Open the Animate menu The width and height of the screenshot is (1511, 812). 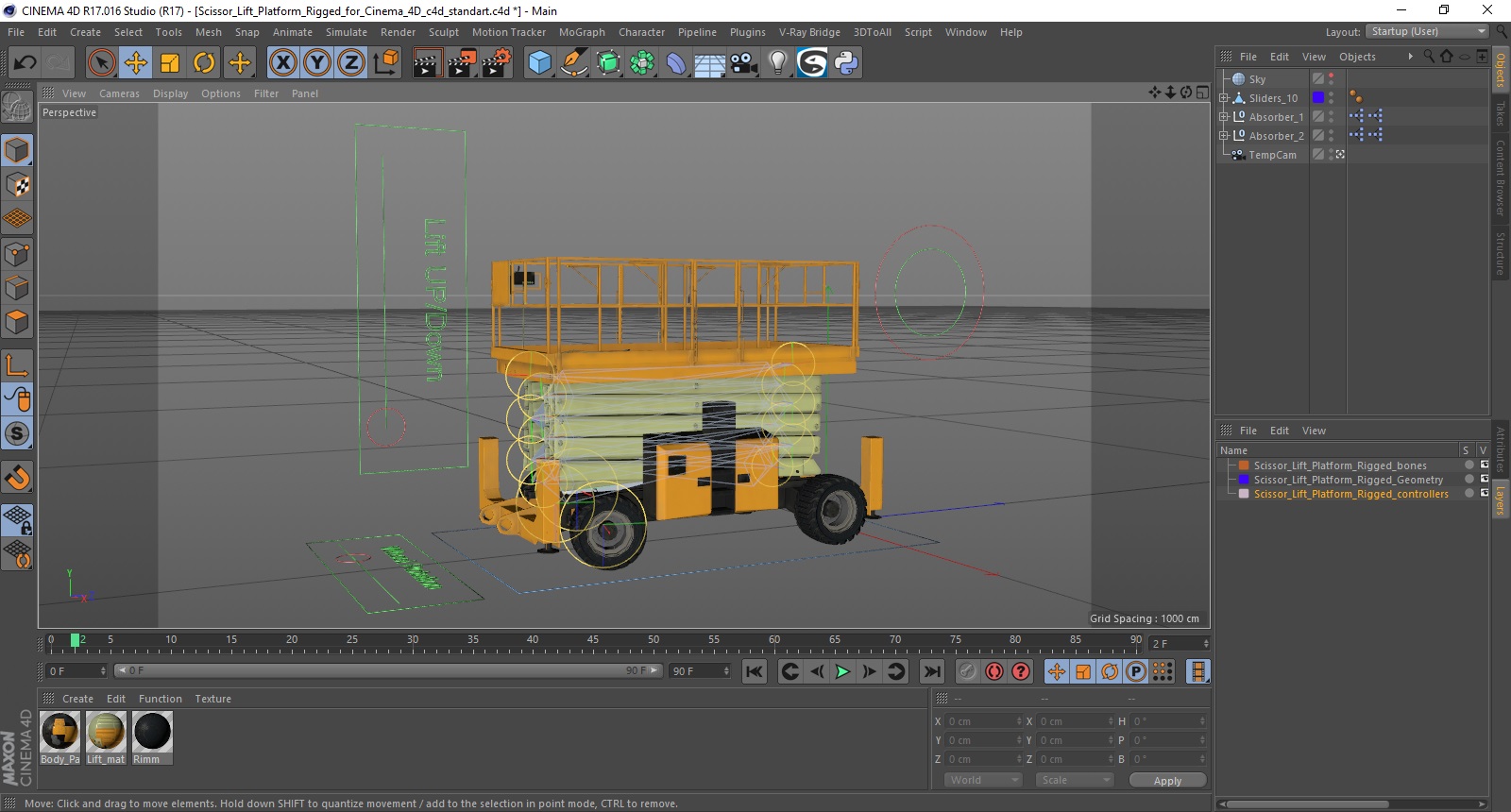point(293,32)
